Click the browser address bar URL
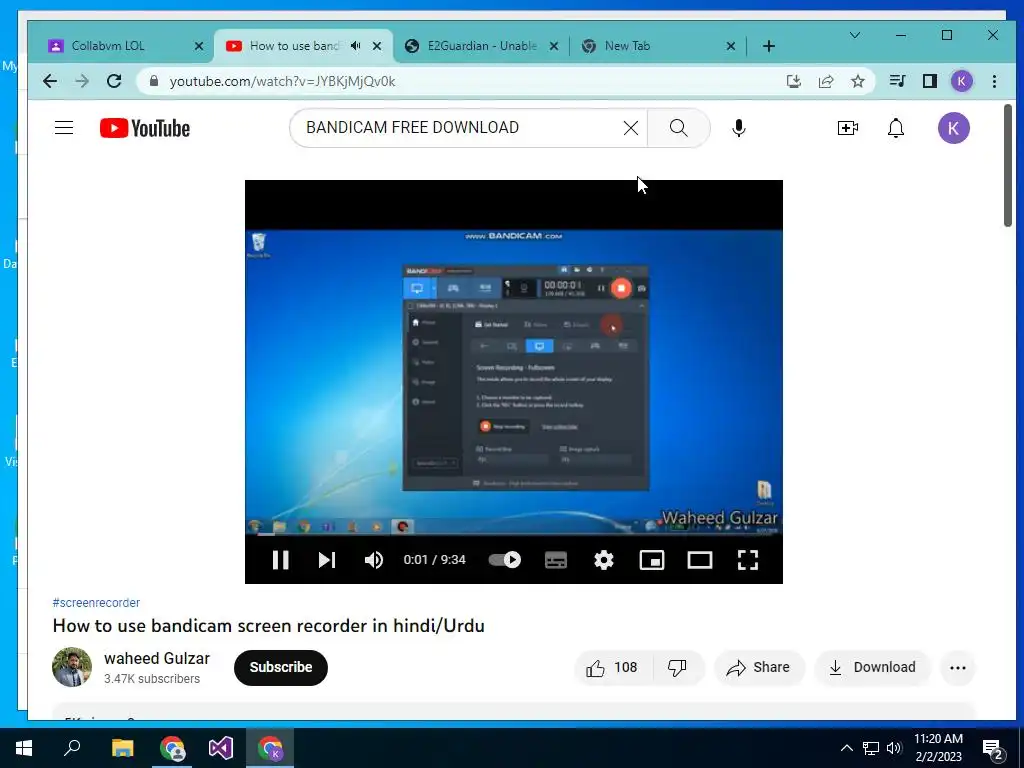Image resolution: width=1024 pixels, height=768 pixels. click(x=282, y=82)
